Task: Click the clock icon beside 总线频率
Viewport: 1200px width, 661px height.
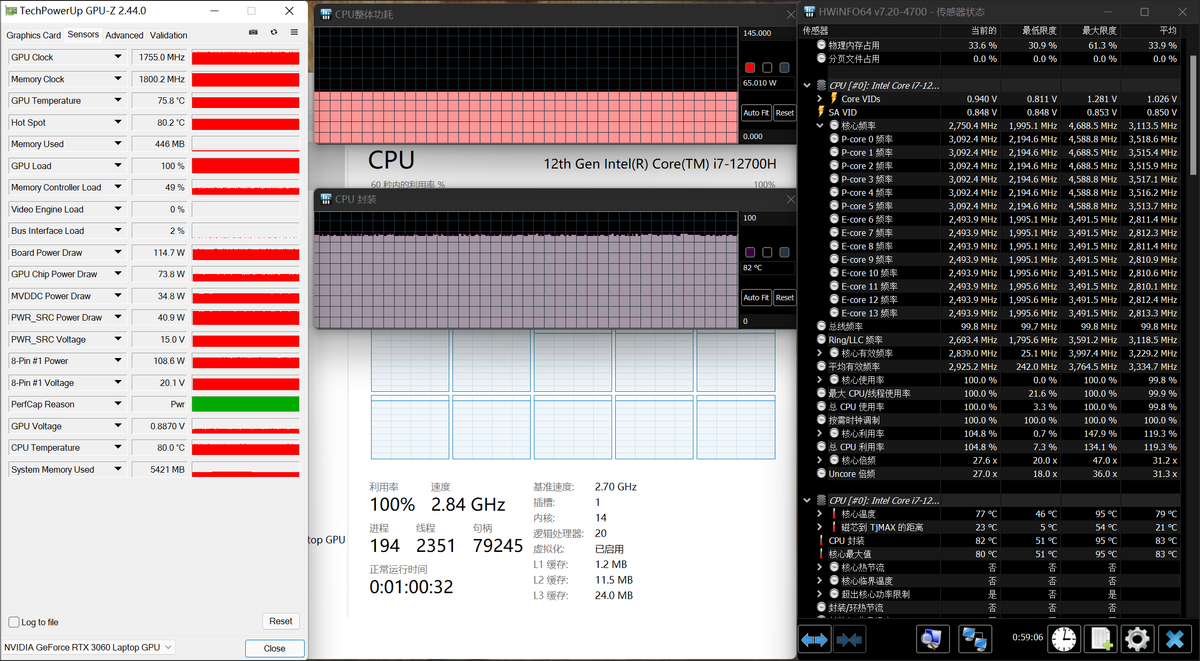Action: click(821, 326)
